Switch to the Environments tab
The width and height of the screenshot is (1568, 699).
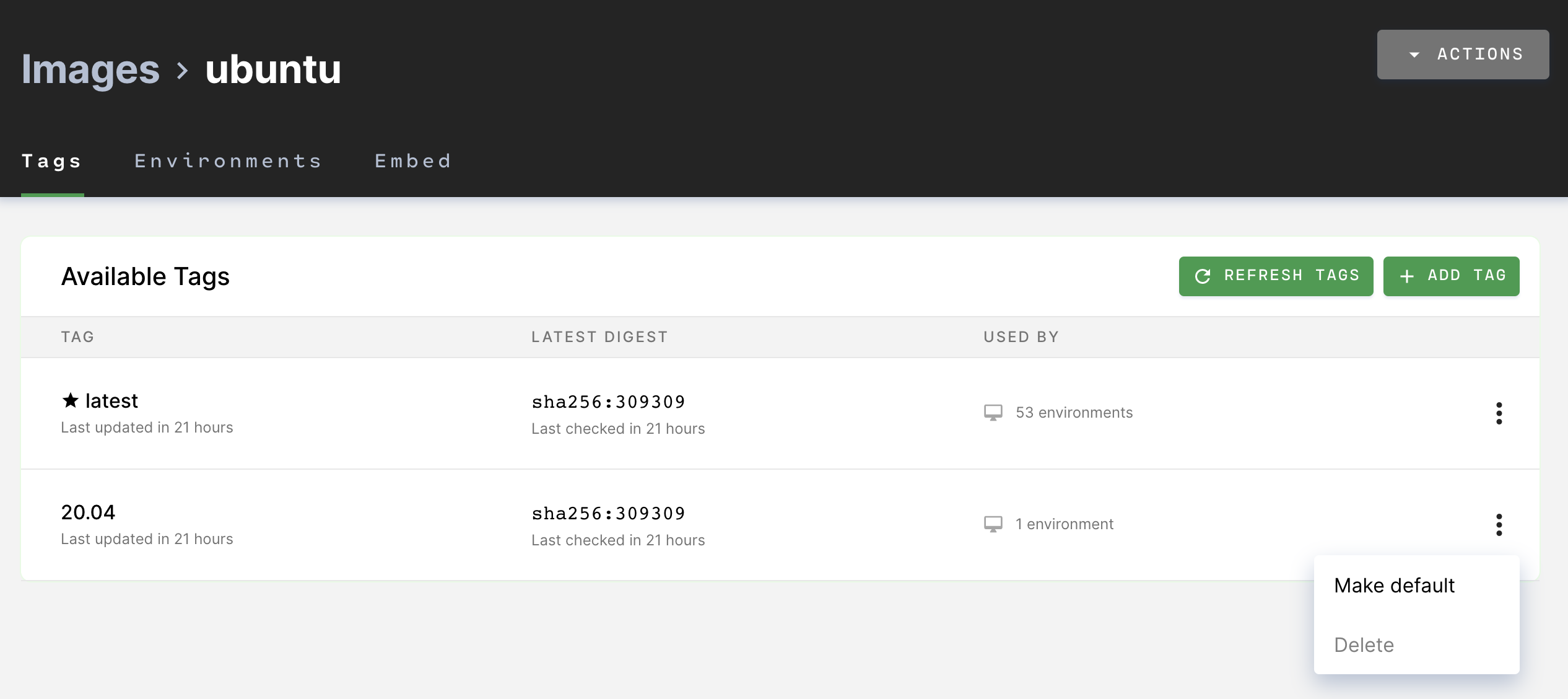point(228,161)
